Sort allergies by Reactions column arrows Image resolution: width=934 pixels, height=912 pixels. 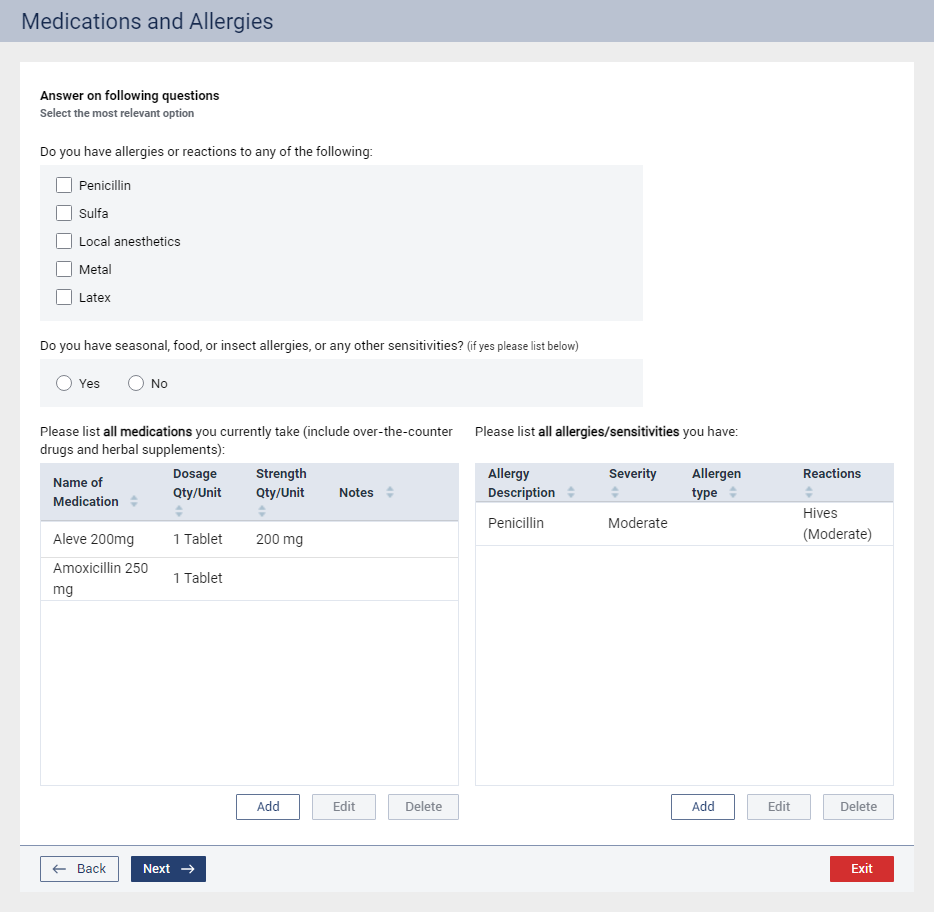[x=809, y=492]
